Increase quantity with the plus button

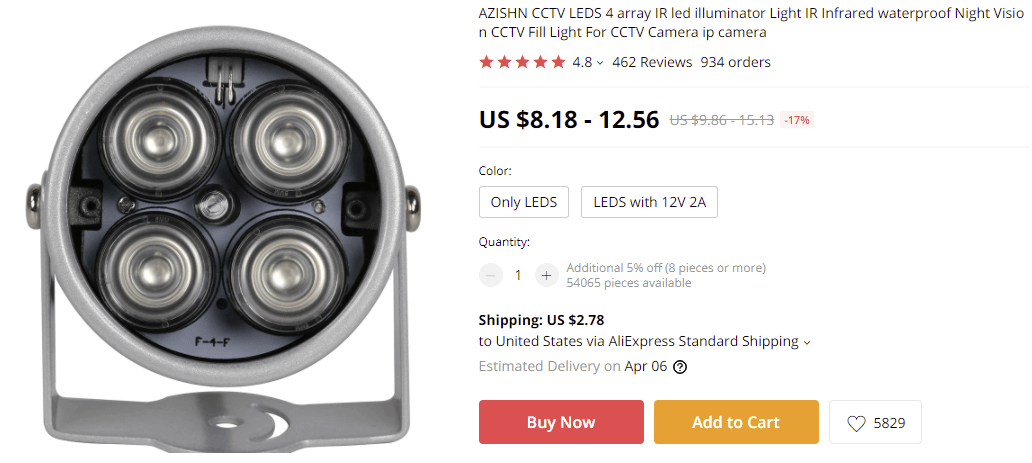click(545, 275)
